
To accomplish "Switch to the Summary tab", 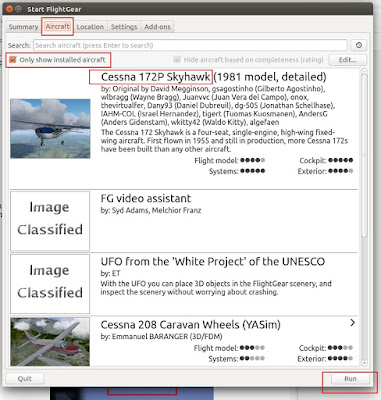I will coord(23,27).
